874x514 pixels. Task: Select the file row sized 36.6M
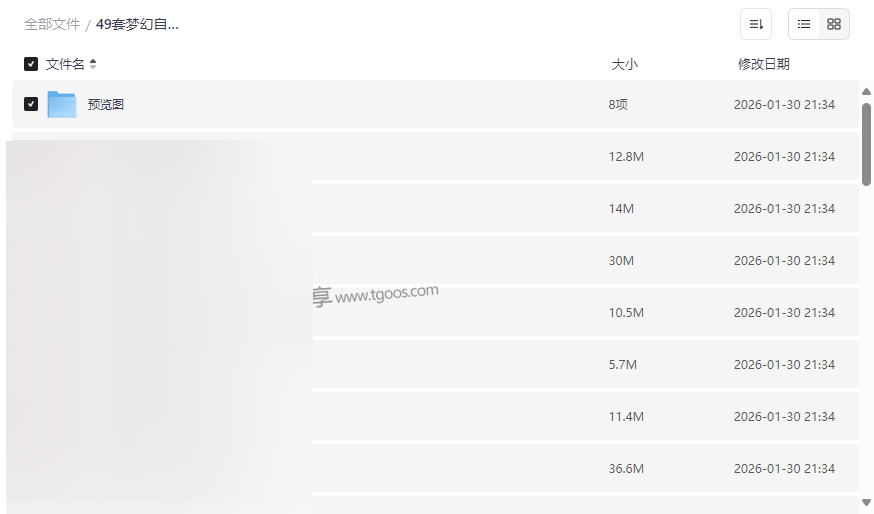point(580,469)
